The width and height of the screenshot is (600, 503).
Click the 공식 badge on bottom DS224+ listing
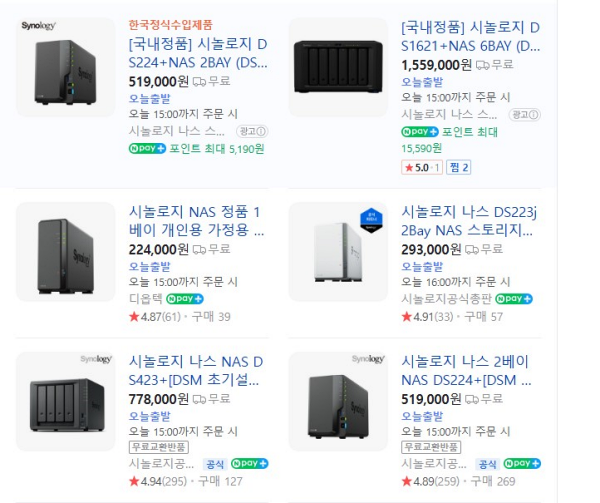[x=488, y=464]
